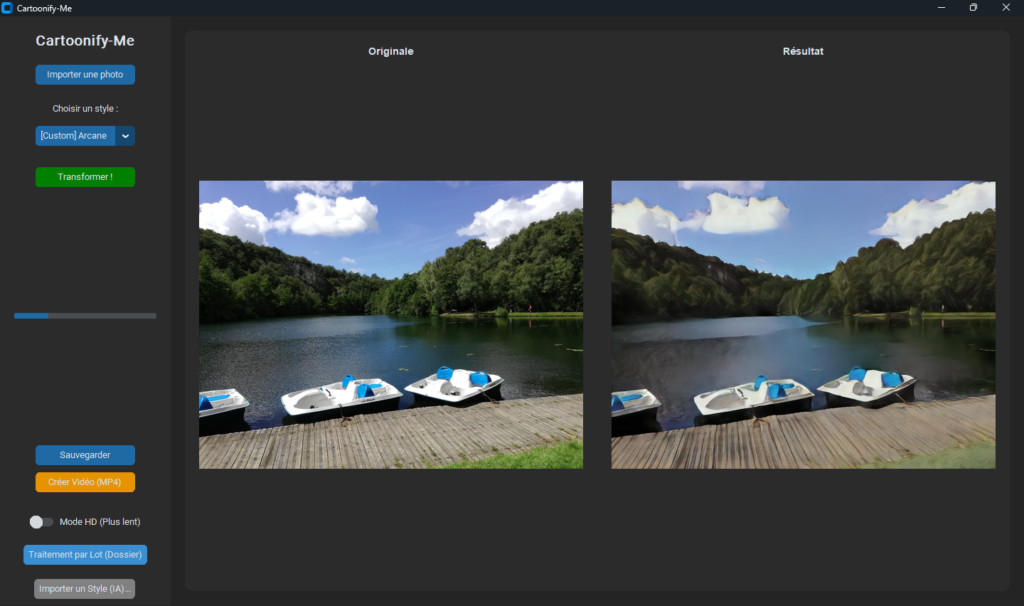Image resolution: width=1024 pixels, height=606 pixels.
Task: Click the "Résultat" column heading
Action: click(x=803, y=51)
